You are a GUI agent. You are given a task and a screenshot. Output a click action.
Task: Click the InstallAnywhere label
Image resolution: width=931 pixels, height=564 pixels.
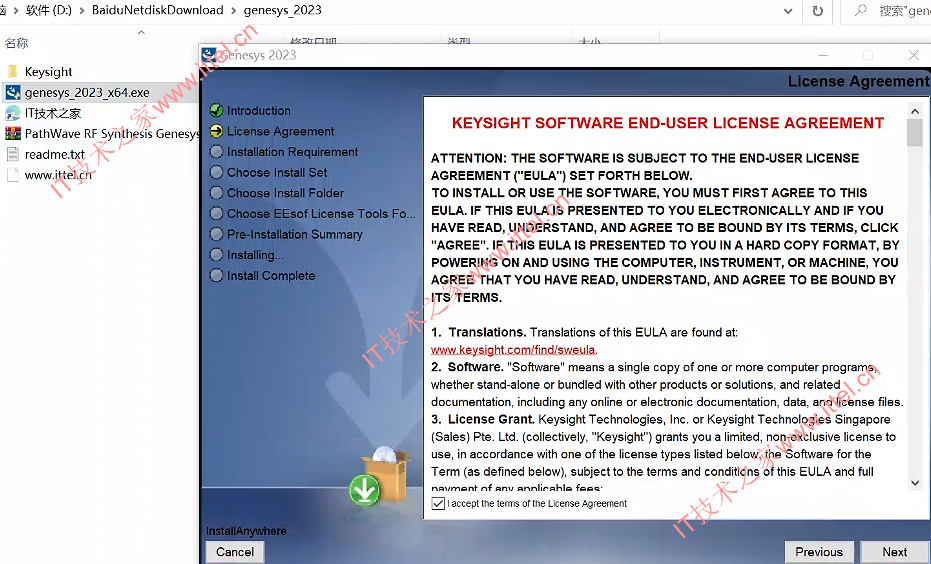246,531
